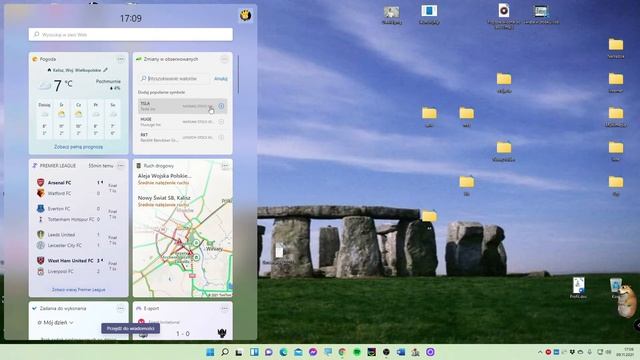Select Leeds United team name

[61, 235]
